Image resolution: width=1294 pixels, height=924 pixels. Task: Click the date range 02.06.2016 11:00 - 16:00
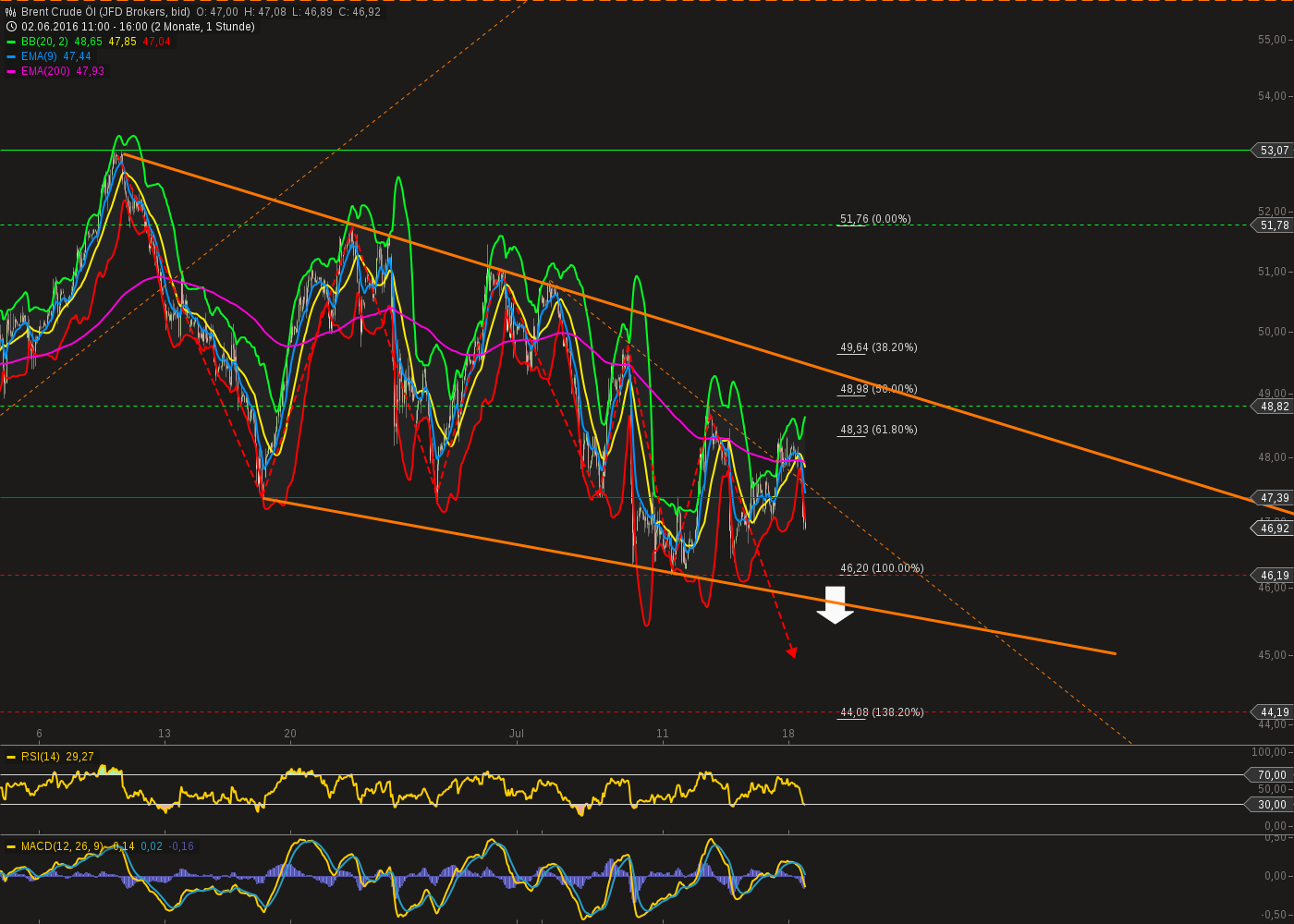86,27
